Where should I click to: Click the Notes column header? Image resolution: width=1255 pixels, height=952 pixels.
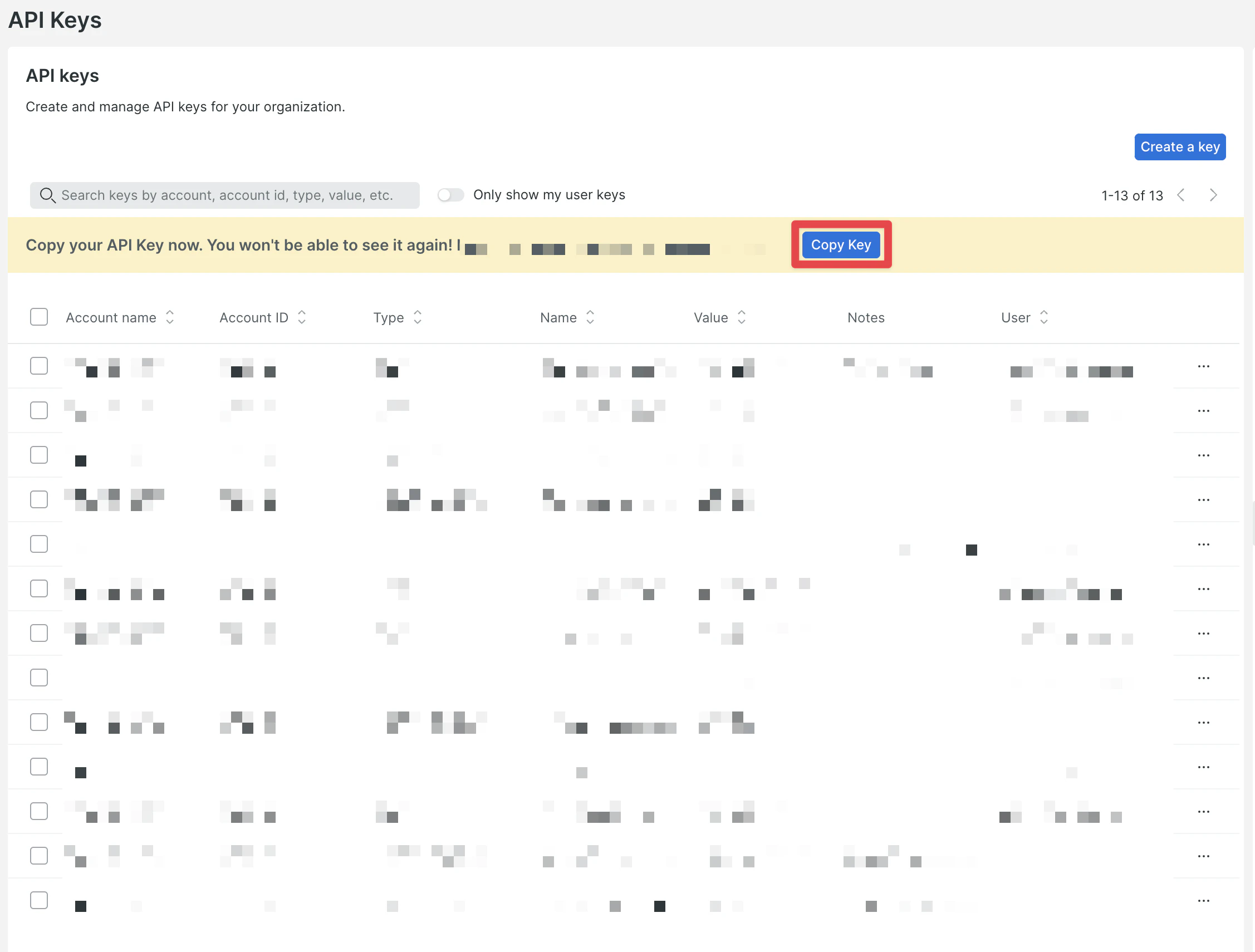pos(866,318)
